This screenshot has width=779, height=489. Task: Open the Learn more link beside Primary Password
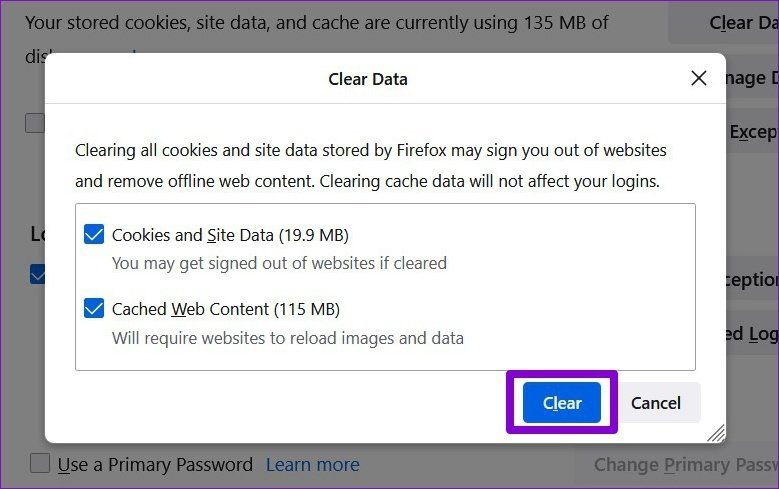[312, 465]
